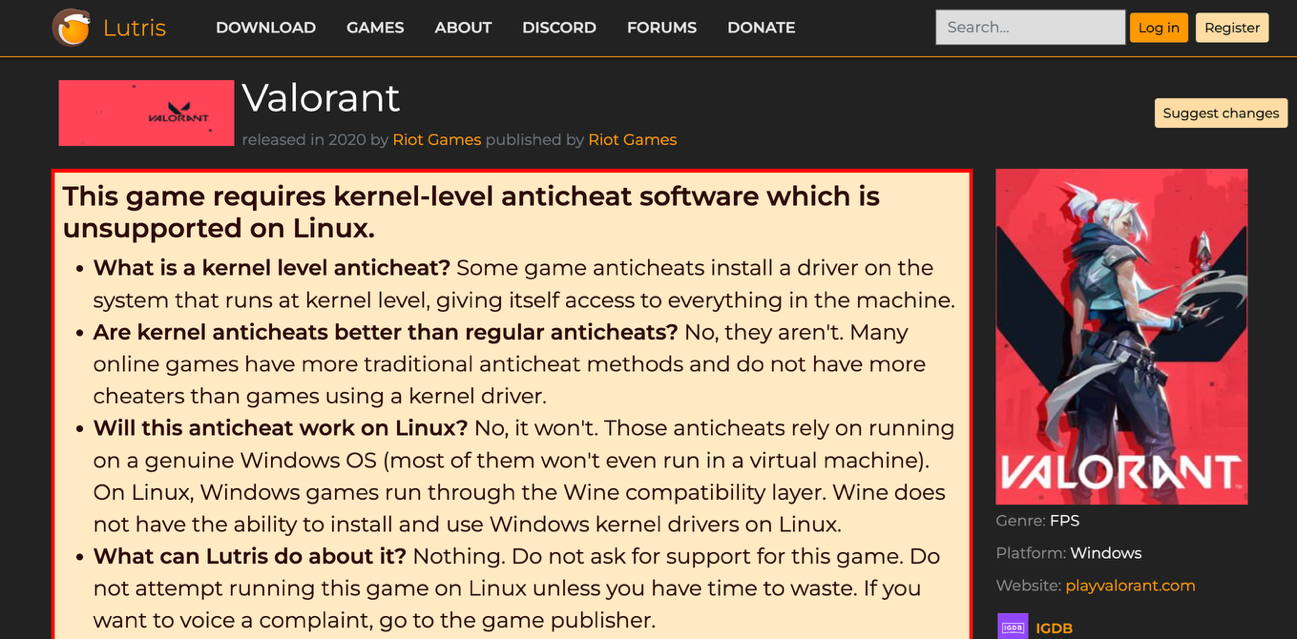Image resolution: width=1297 pixels, height=639 pixels.
Task: Visit the FORUMS
Action: (x=661, y=27)
